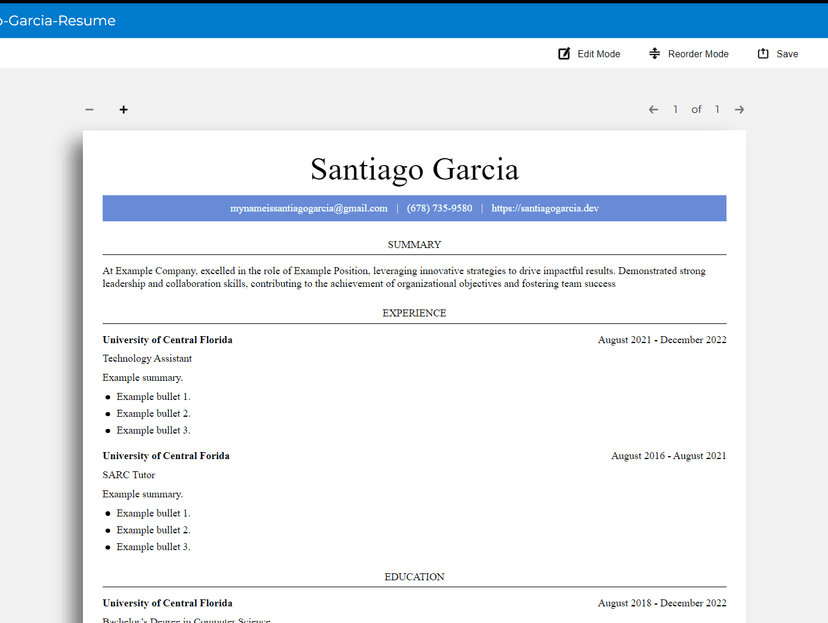Click the date August 2021 - December 2022
828x623 pixels.
coord(662,340)
